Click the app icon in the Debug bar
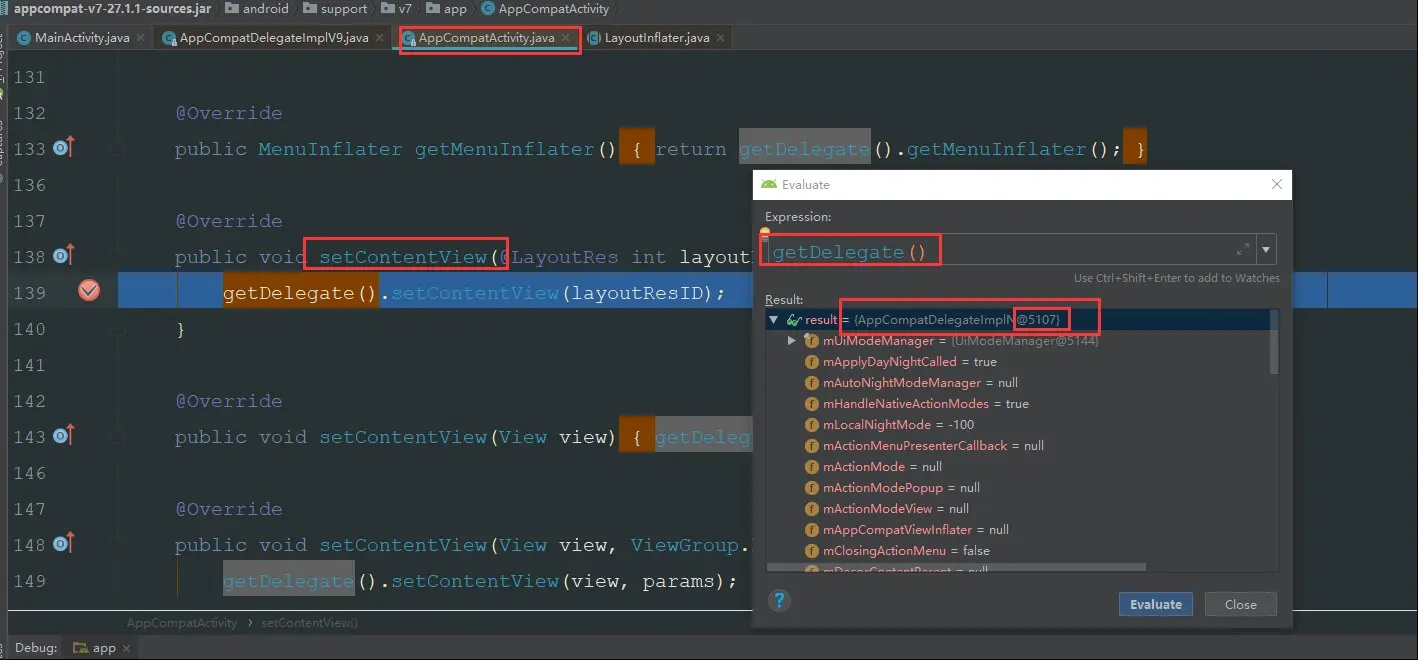Image resolution: width=1418 pixels, height=660 pixels. click(x=80, y=648)
